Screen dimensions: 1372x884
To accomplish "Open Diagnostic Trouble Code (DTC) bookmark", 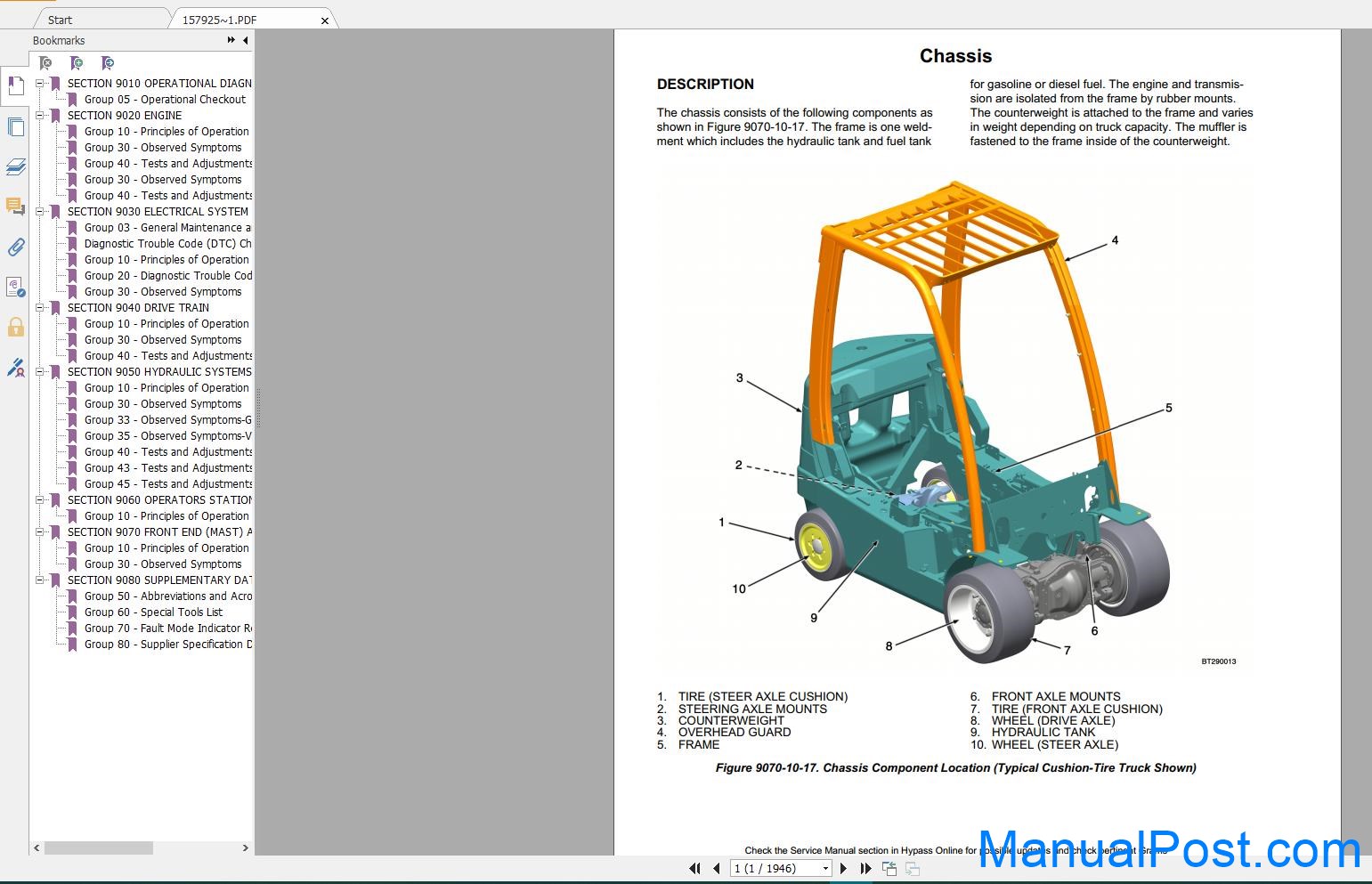I will 167,243.
